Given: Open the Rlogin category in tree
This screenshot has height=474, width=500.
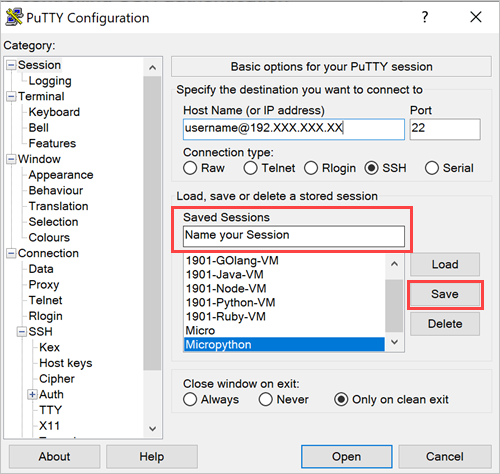Looking at the screenshot, I should (x=45, y=316).
